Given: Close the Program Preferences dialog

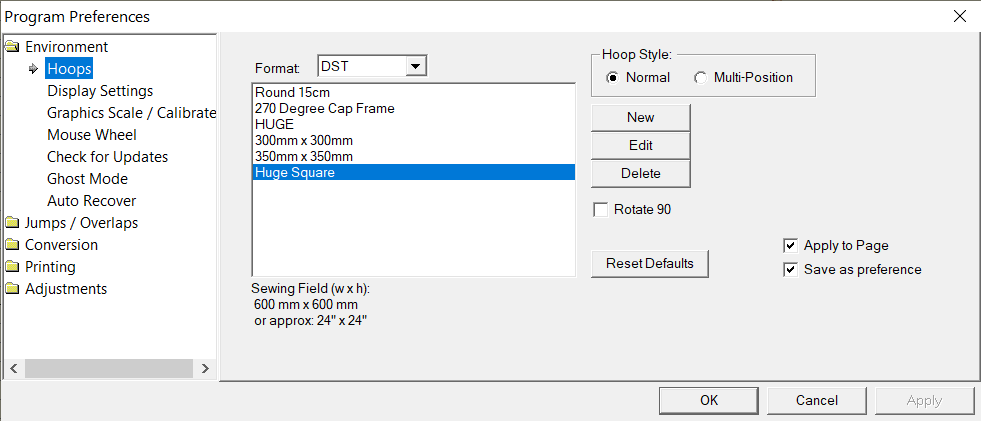Looking at the screenshot, I should click(959, 16).
